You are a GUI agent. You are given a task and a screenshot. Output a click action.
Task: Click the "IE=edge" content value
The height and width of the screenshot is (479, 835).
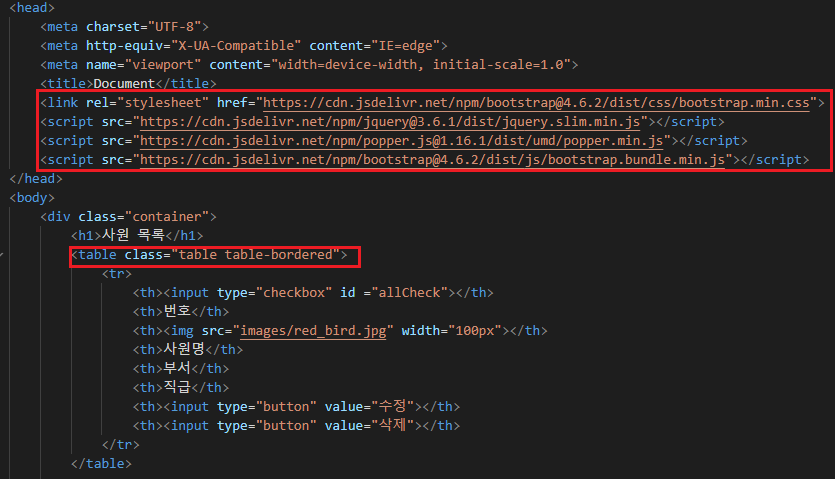point(406,46)
